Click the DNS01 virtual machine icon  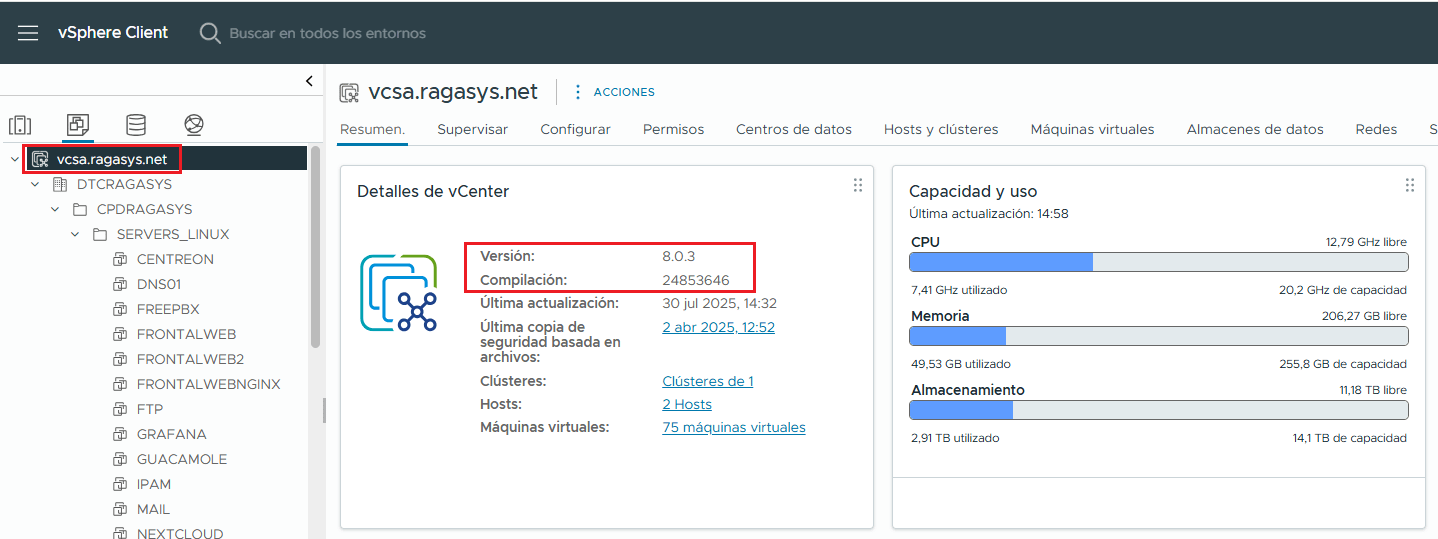click(x=120, y=284)
